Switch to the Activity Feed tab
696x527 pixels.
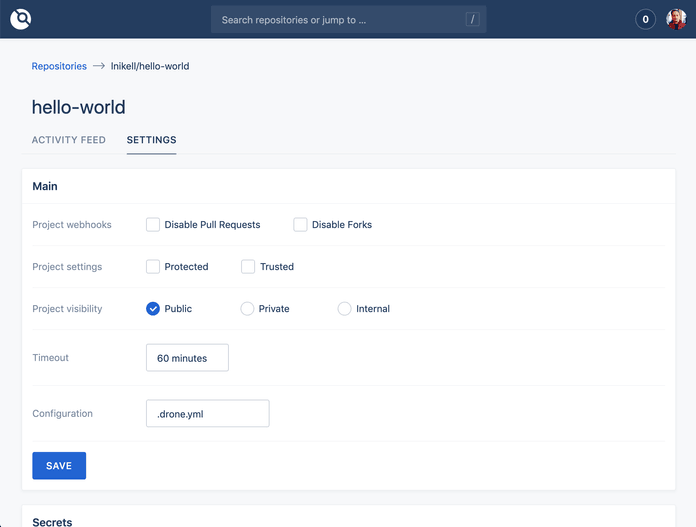click(68, 140)
